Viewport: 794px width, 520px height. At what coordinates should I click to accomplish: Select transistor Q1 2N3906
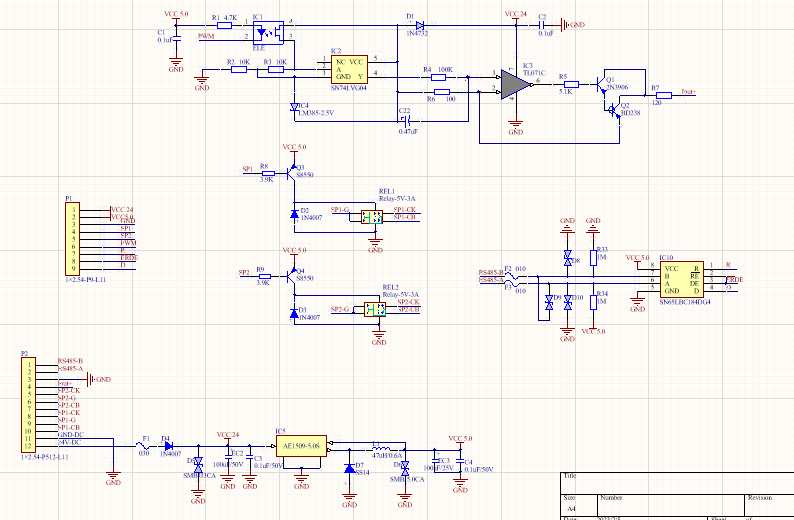pos(601,85)
